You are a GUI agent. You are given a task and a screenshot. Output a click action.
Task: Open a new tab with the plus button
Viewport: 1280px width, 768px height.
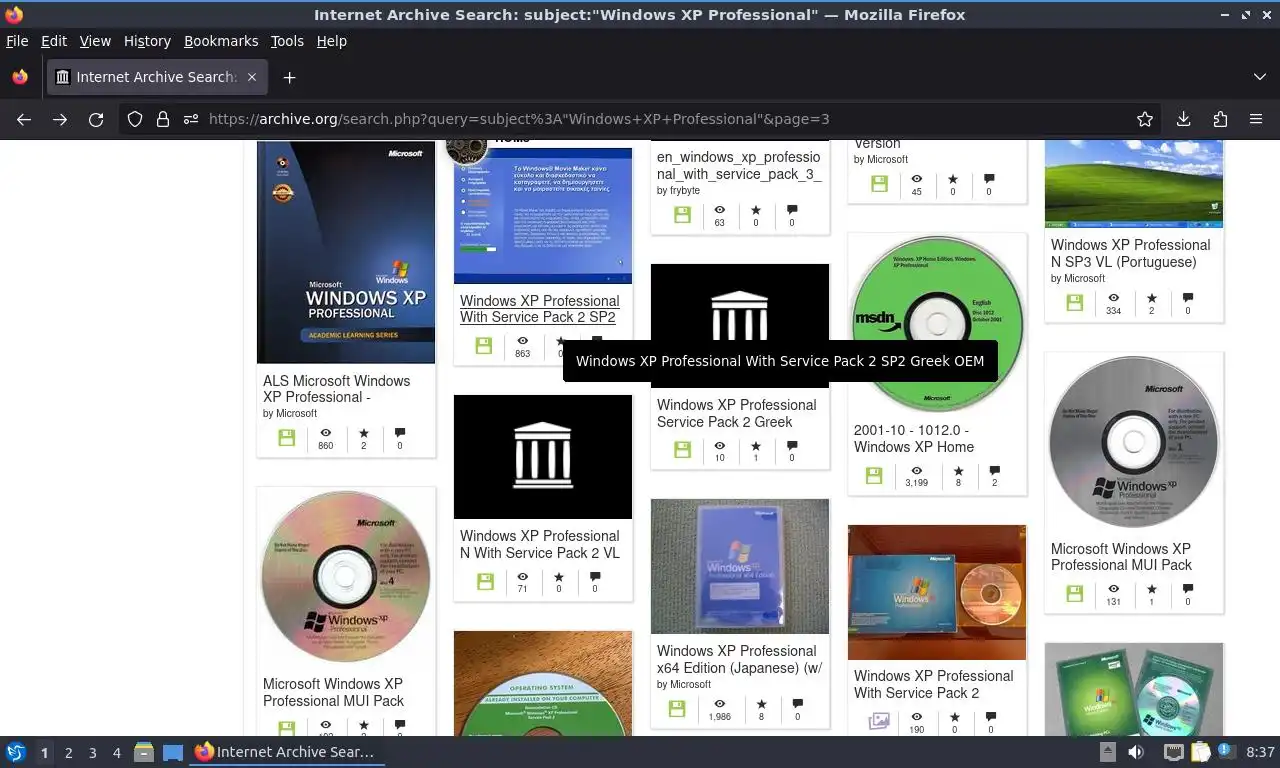[x=289, y=77]
